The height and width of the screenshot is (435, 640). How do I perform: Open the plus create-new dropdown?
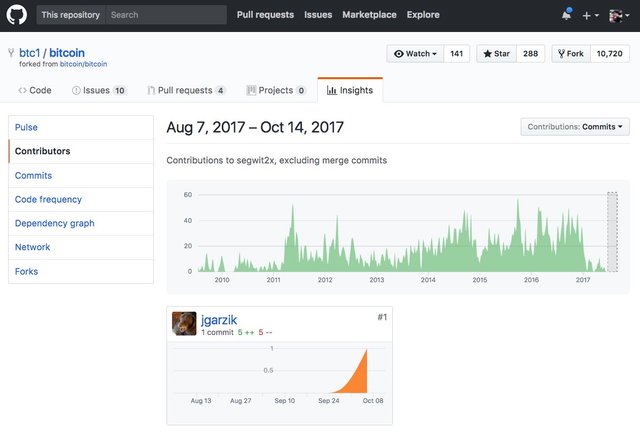click(590, 16)
